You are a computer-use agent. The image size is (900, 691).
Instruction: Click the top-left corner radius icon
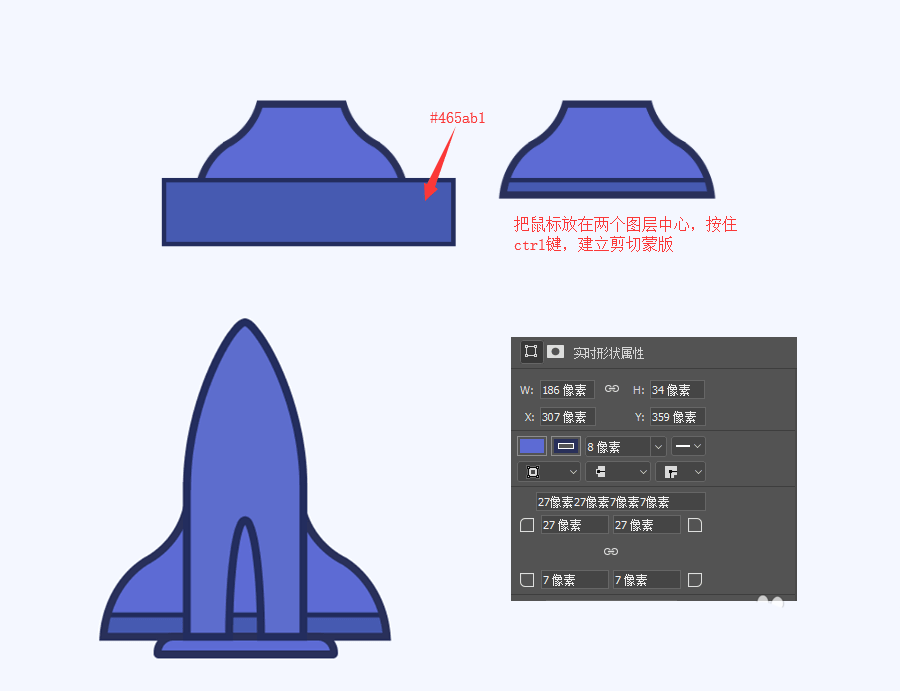pos(527,525)
